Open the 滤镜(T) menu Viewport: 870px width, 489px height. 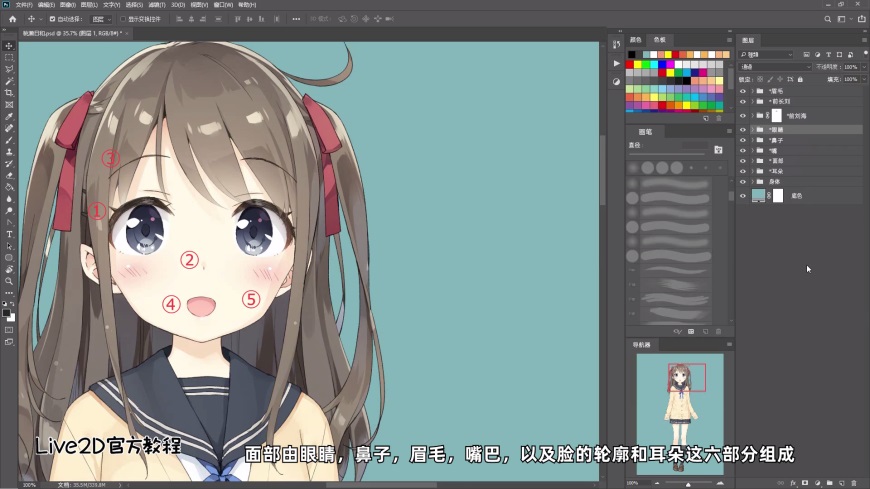point(157,4)
